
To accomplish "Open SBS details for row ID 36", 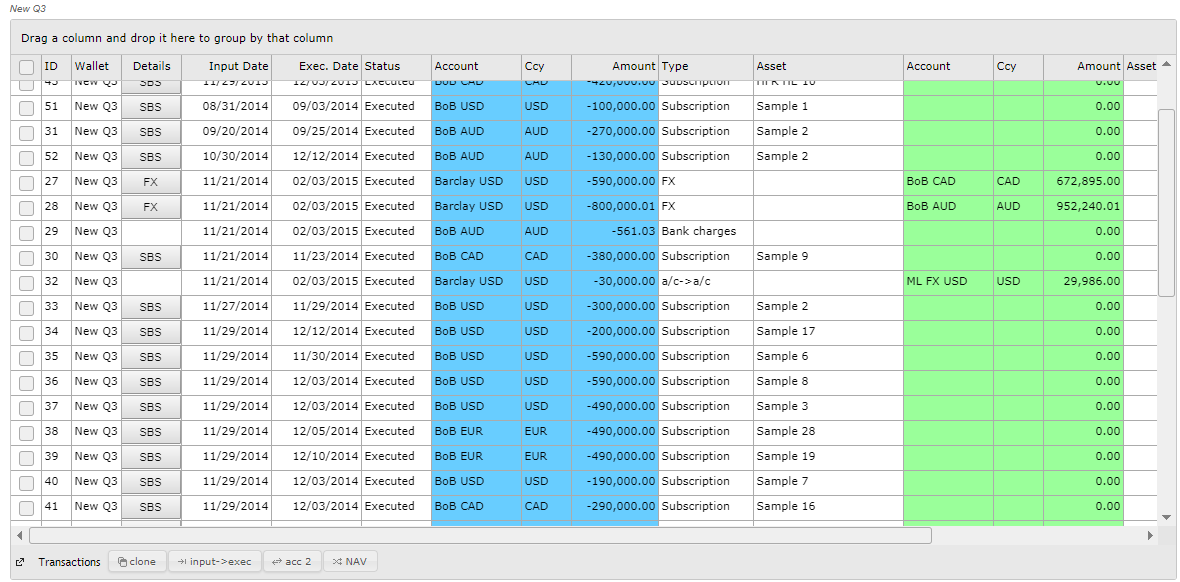I will point(151,382).
